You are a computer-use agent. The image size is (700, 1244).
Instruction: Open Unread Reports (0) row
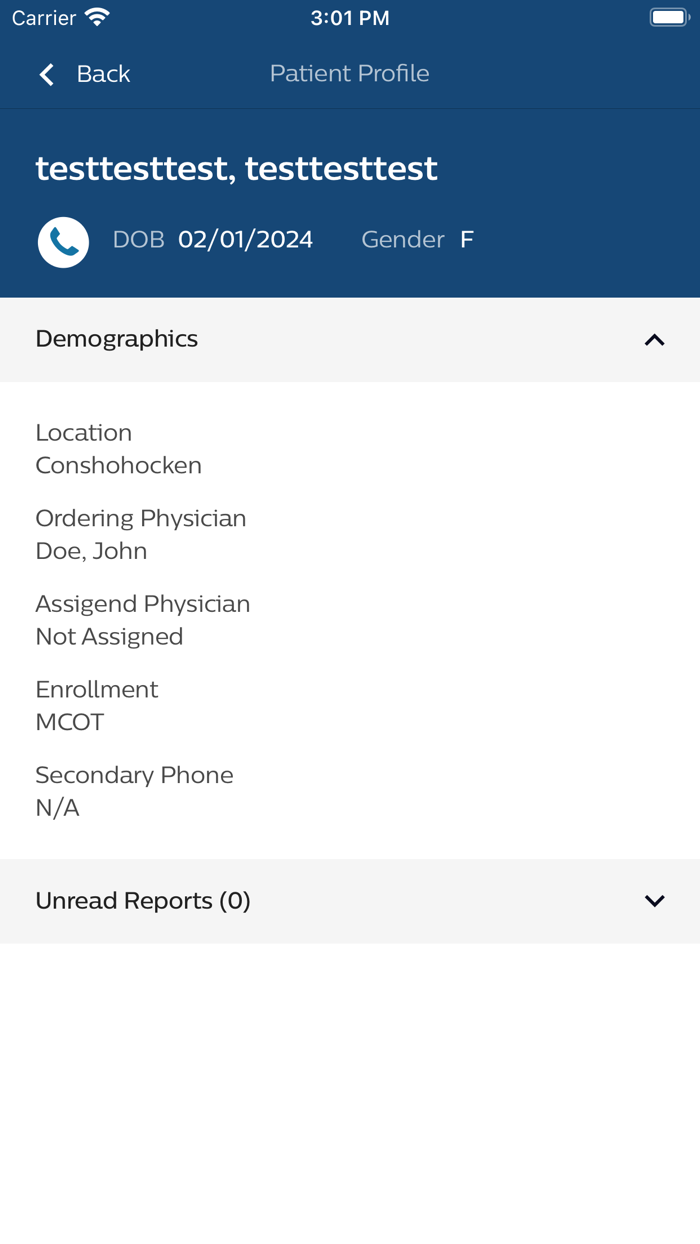(x=143, y=900)
